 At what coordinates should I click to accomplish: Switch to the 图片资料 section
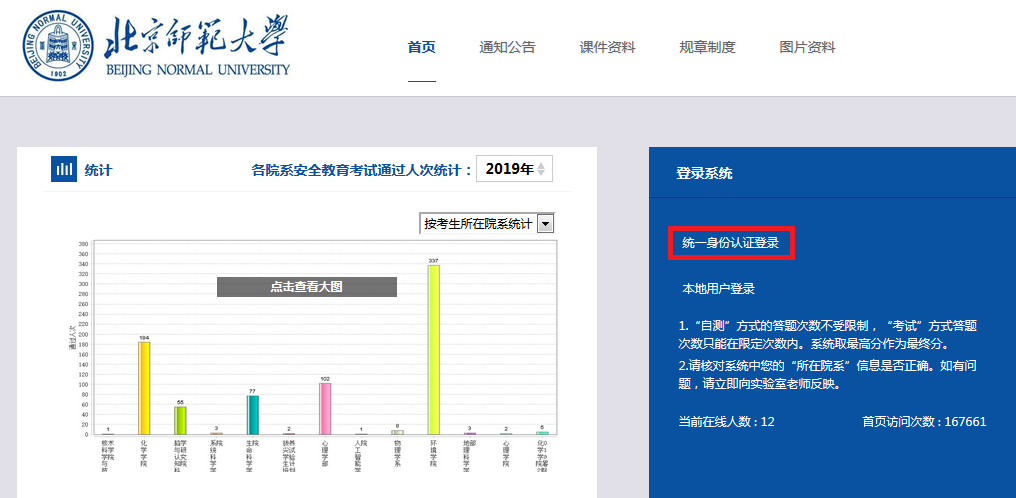807,47
